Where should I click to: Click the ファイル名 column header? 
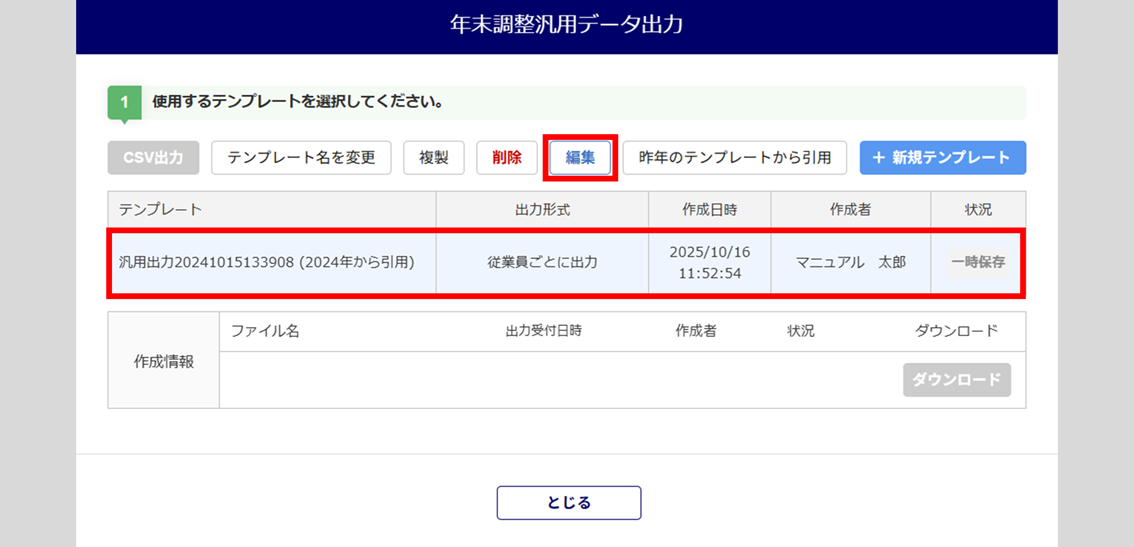click(x=265, y=331)
